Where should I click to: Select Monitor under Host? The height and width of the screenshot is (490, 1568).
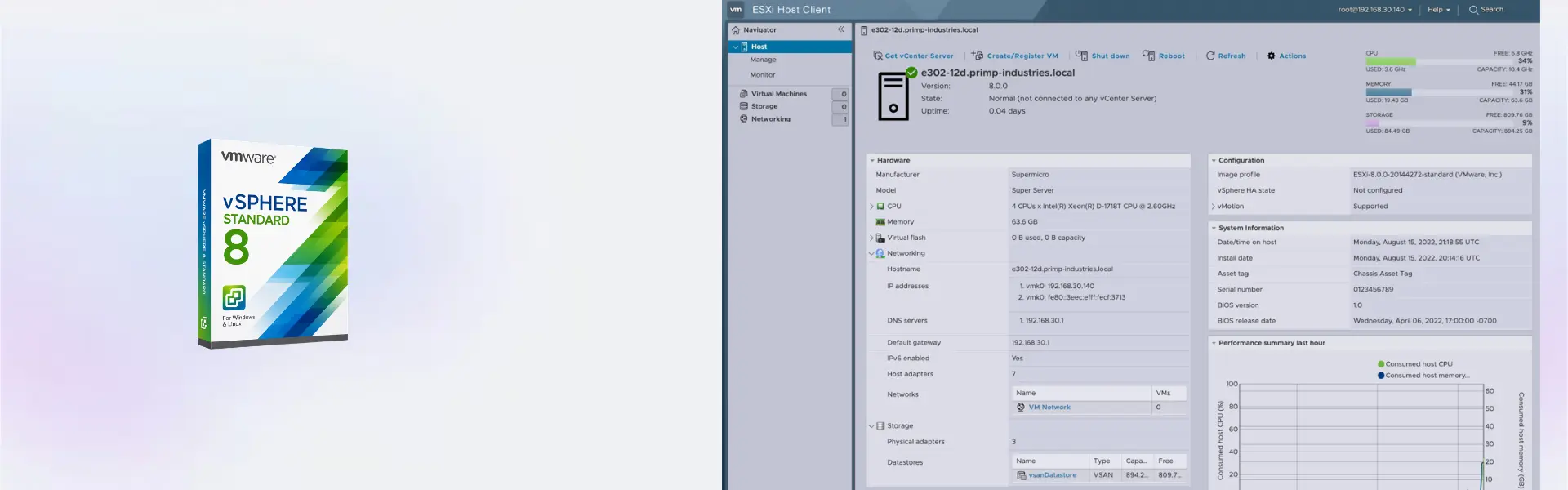[763, 75]
